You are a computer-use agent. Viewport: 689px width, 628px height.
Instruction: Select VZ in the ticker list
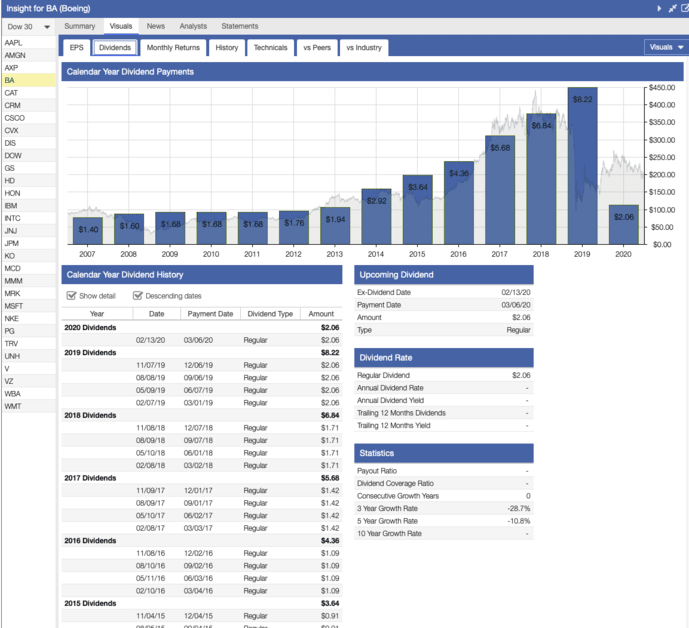pyautogui.click(x=29, y=381)
